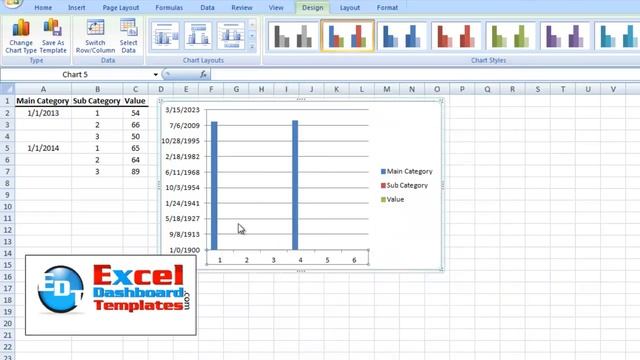Viewport: 640px width, 360px height.
Task: Click into the formula bar
Action: 424,75
